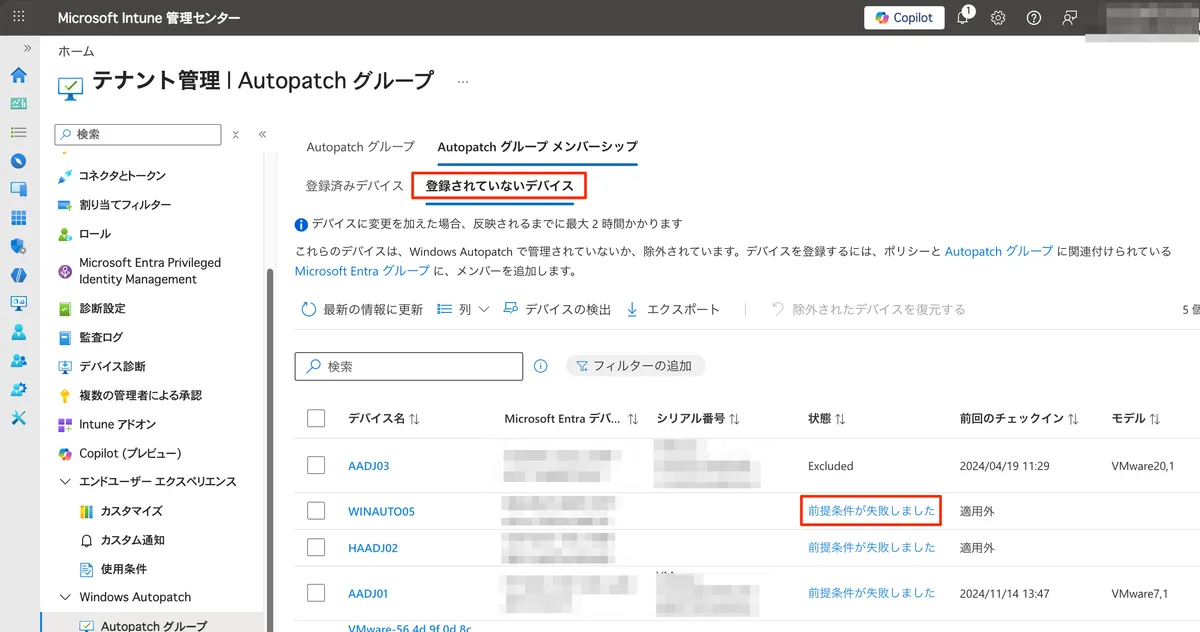Open the app launcher grid icon

click(x=19, y=18)
